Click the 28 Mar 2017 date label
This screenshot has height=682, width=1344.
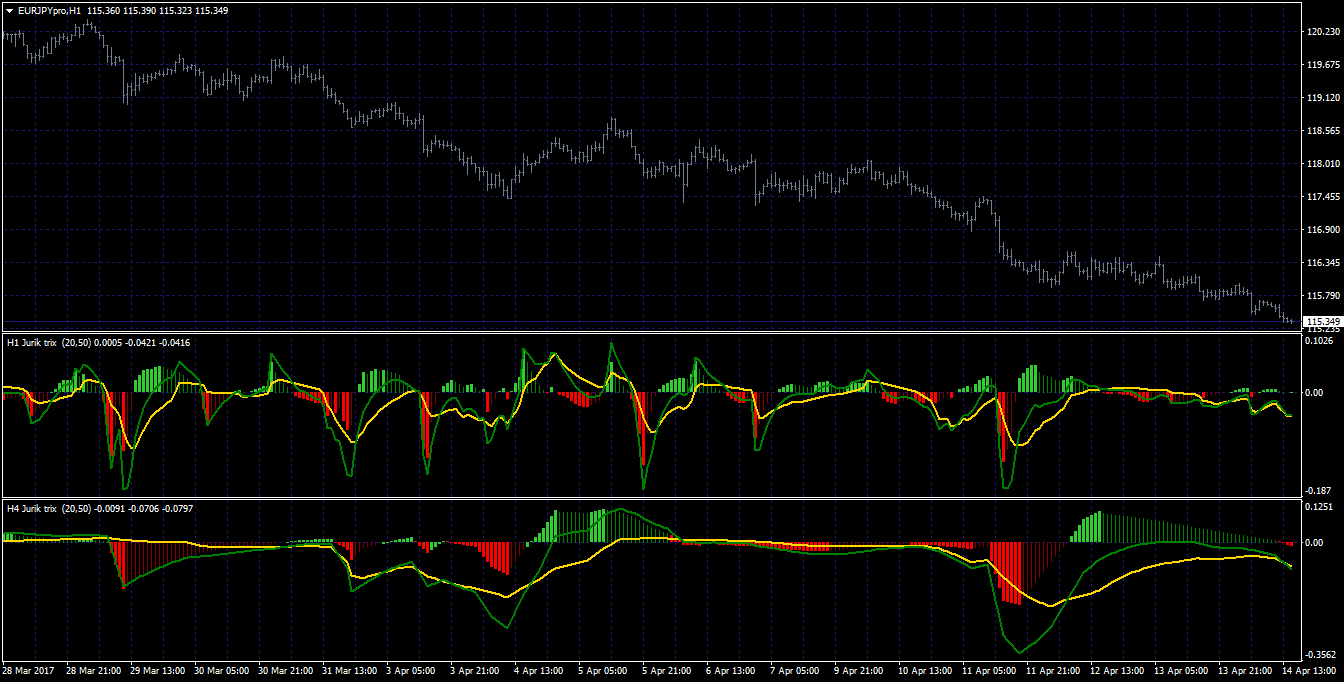pos(27,670)
